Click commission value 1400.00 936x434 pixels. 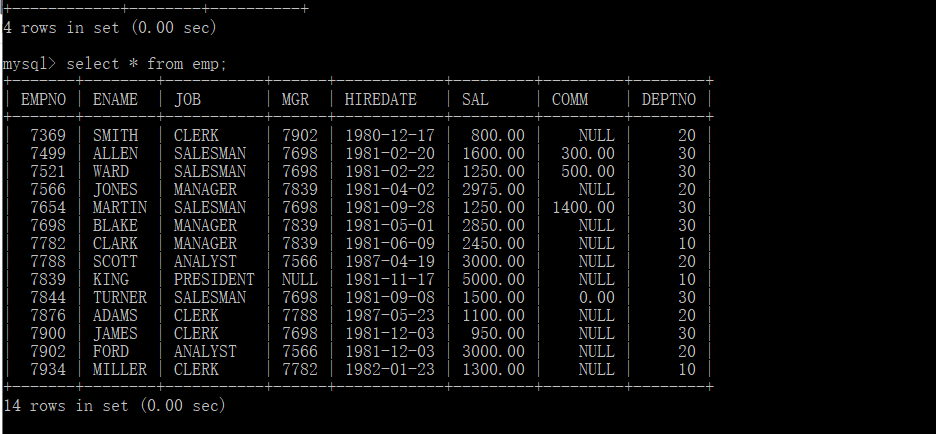(583, 207)
